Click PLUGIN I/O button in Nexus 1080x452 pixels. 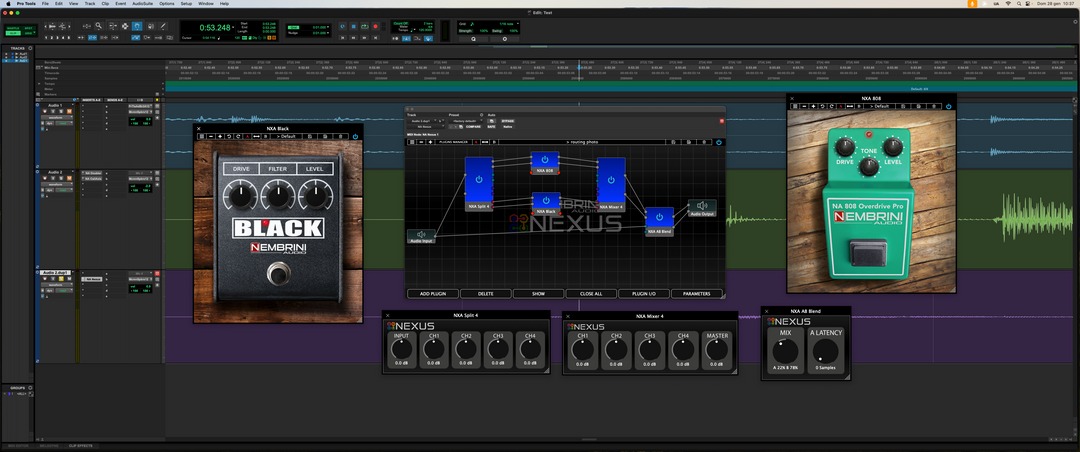[644, 294]
